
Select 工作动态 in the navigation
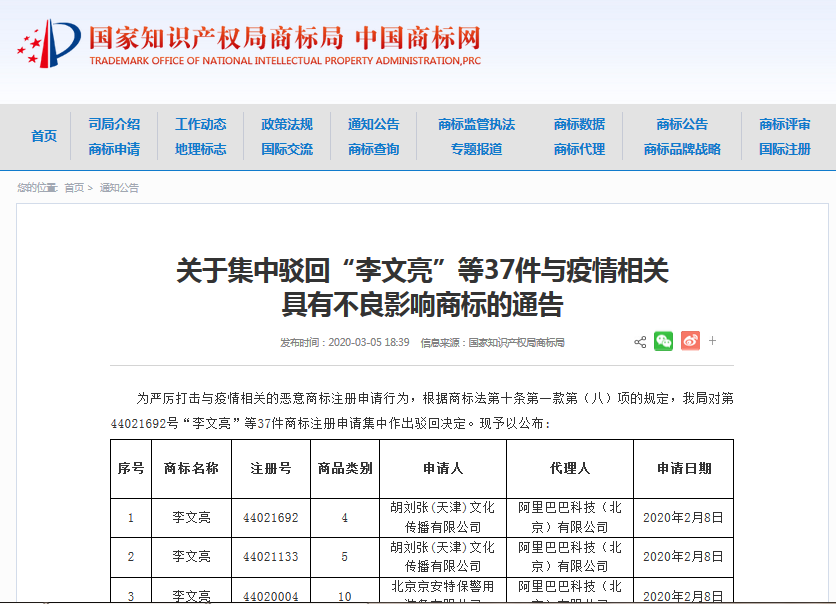coord(200,124)
